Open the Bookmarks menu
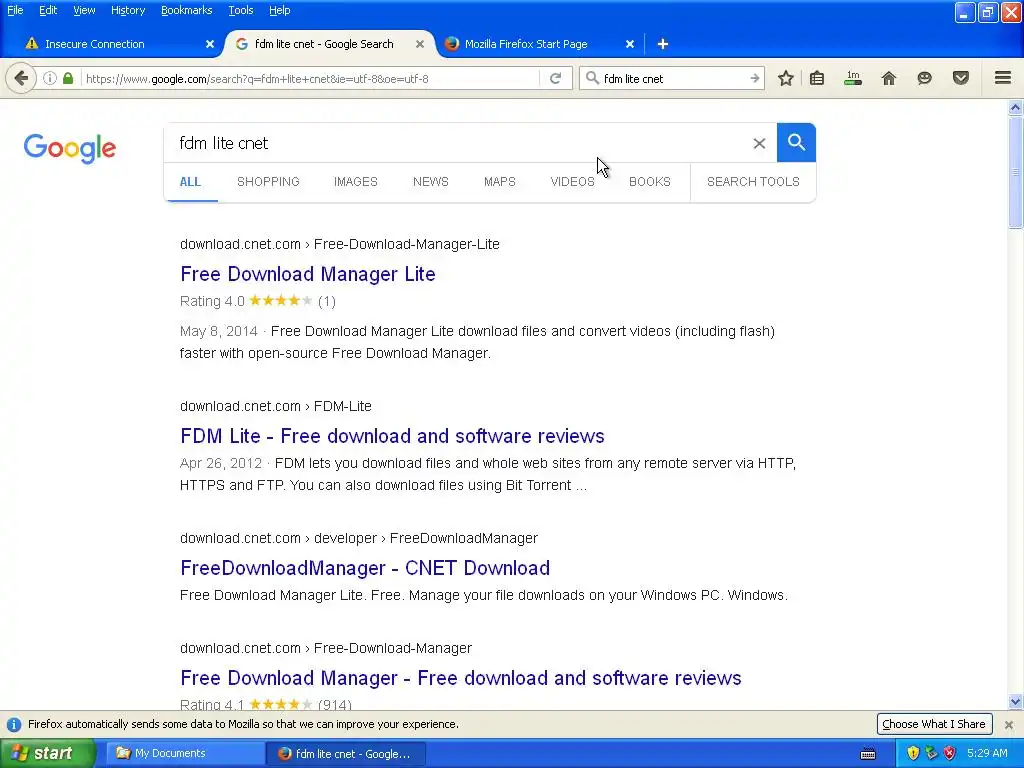The height and width of the screenshot is (768, 1024). point(186,10)
